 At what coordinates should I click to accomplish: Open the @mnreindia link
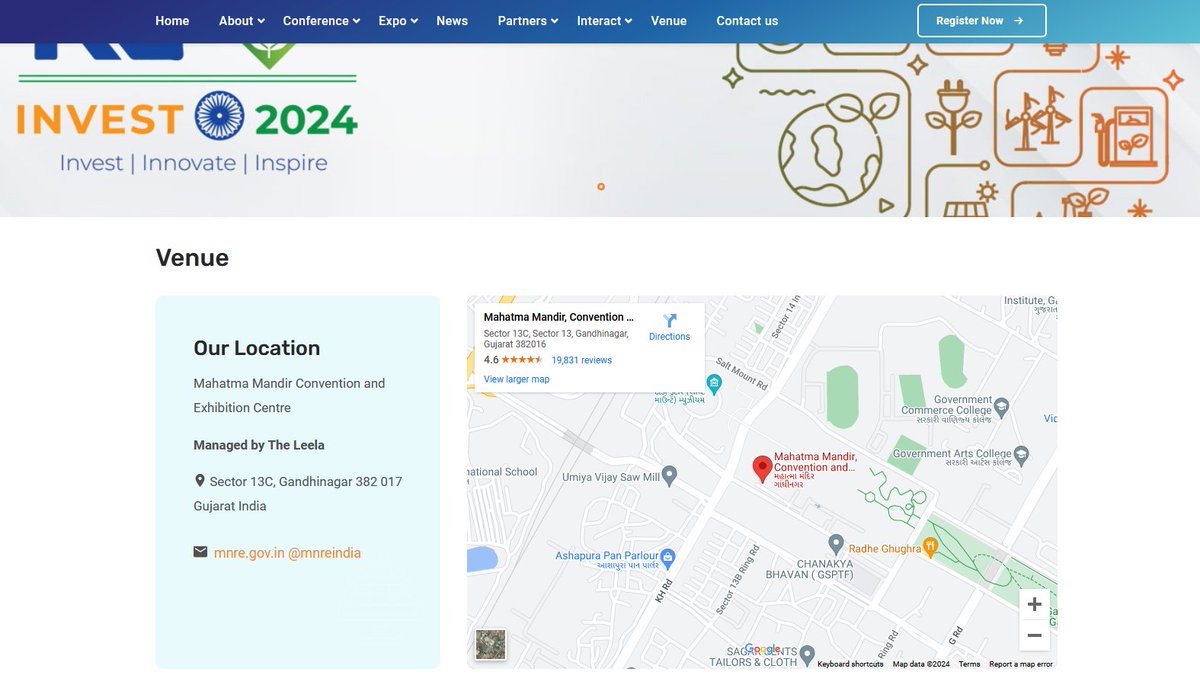tap(325, 553)
